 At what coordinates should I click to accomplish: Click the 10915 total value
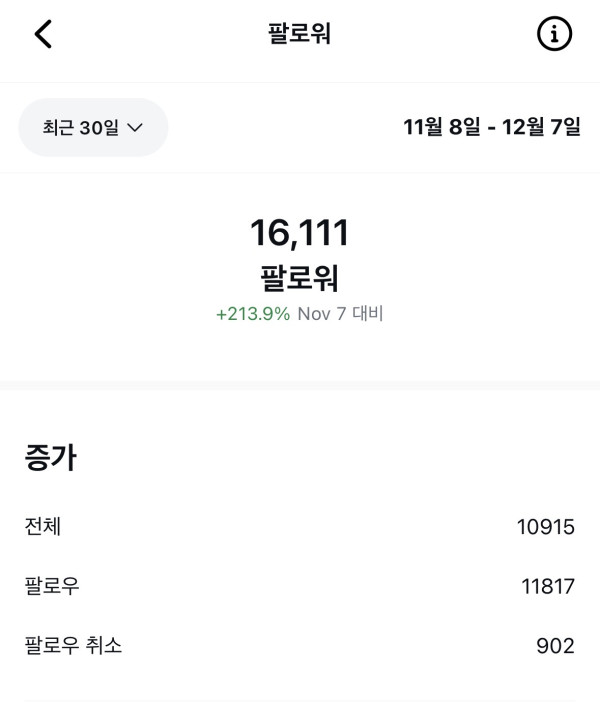point(546,526)
